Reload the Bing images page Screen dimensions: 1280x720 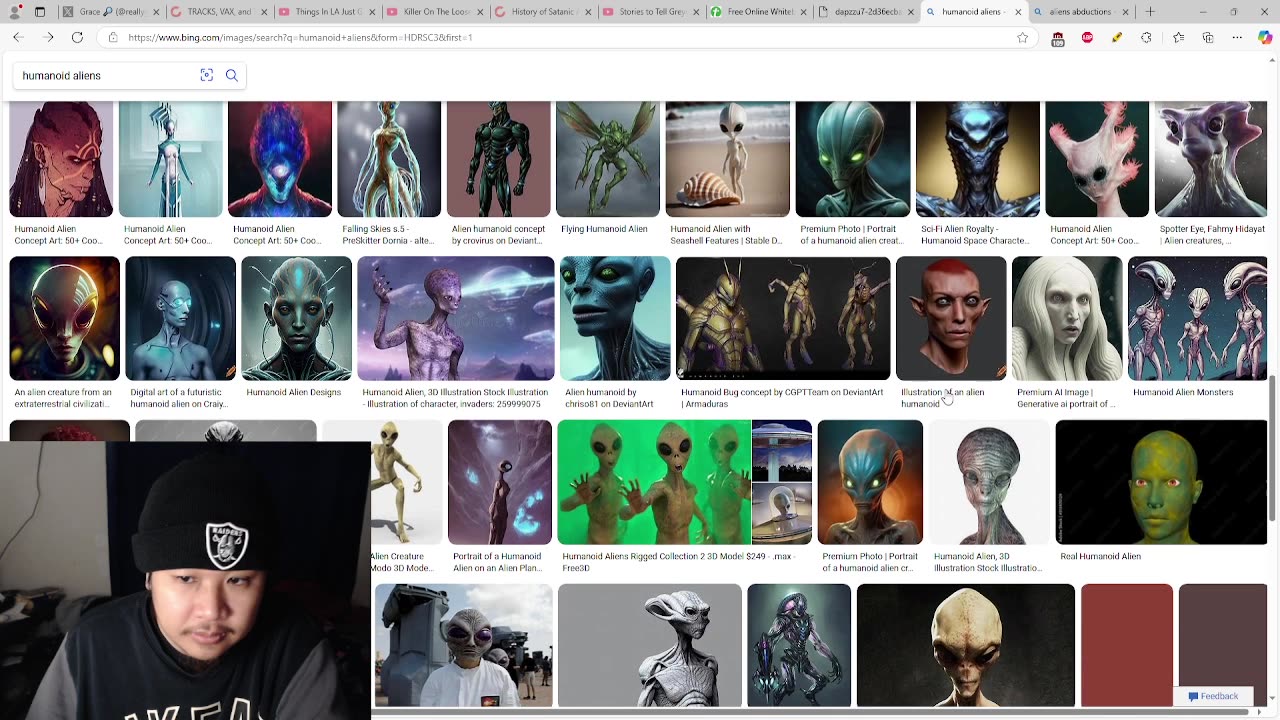[77, 37]
